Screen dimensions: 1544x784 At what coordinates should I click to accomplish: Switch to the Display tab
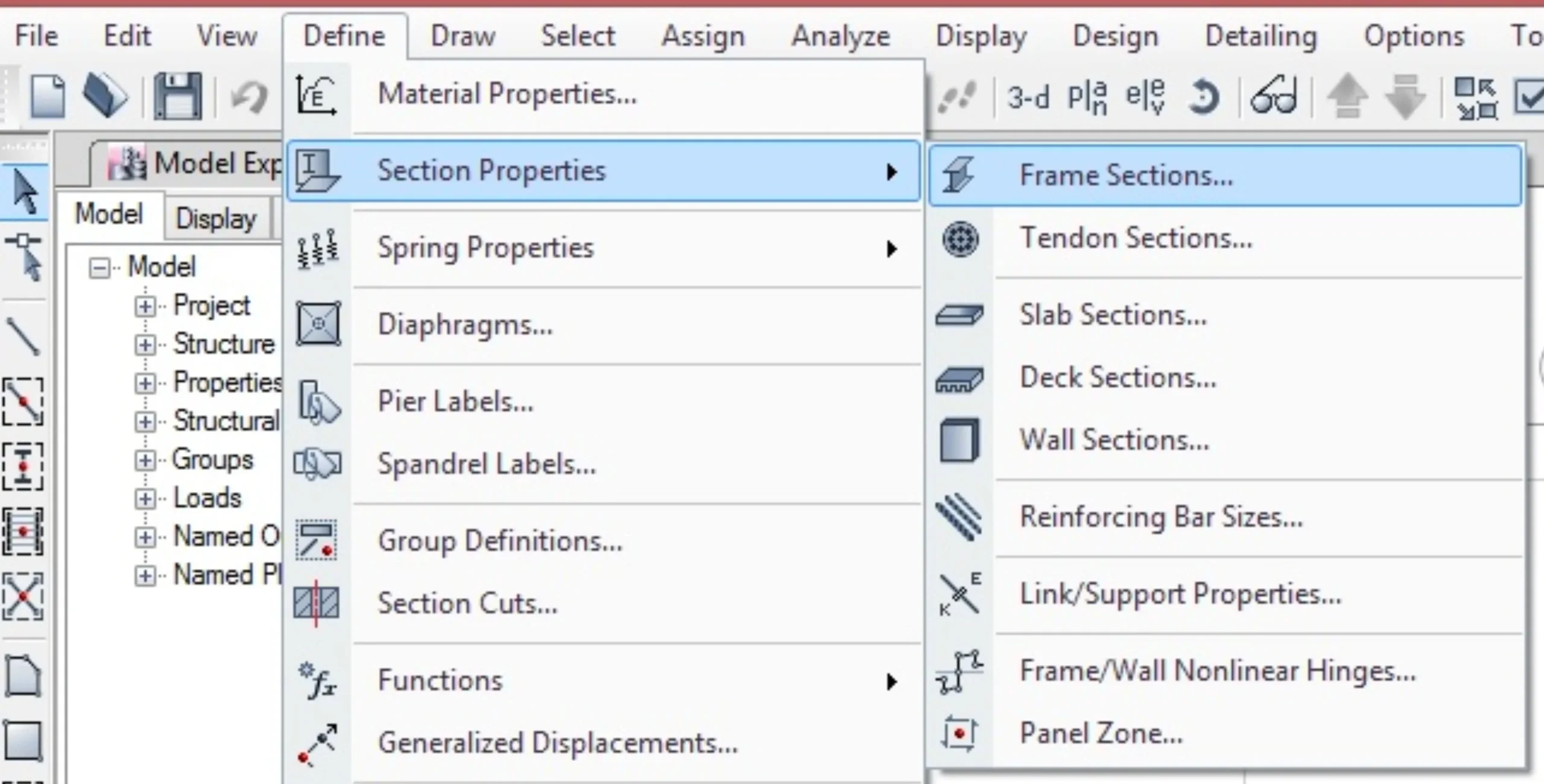click(x=215, y=218)
